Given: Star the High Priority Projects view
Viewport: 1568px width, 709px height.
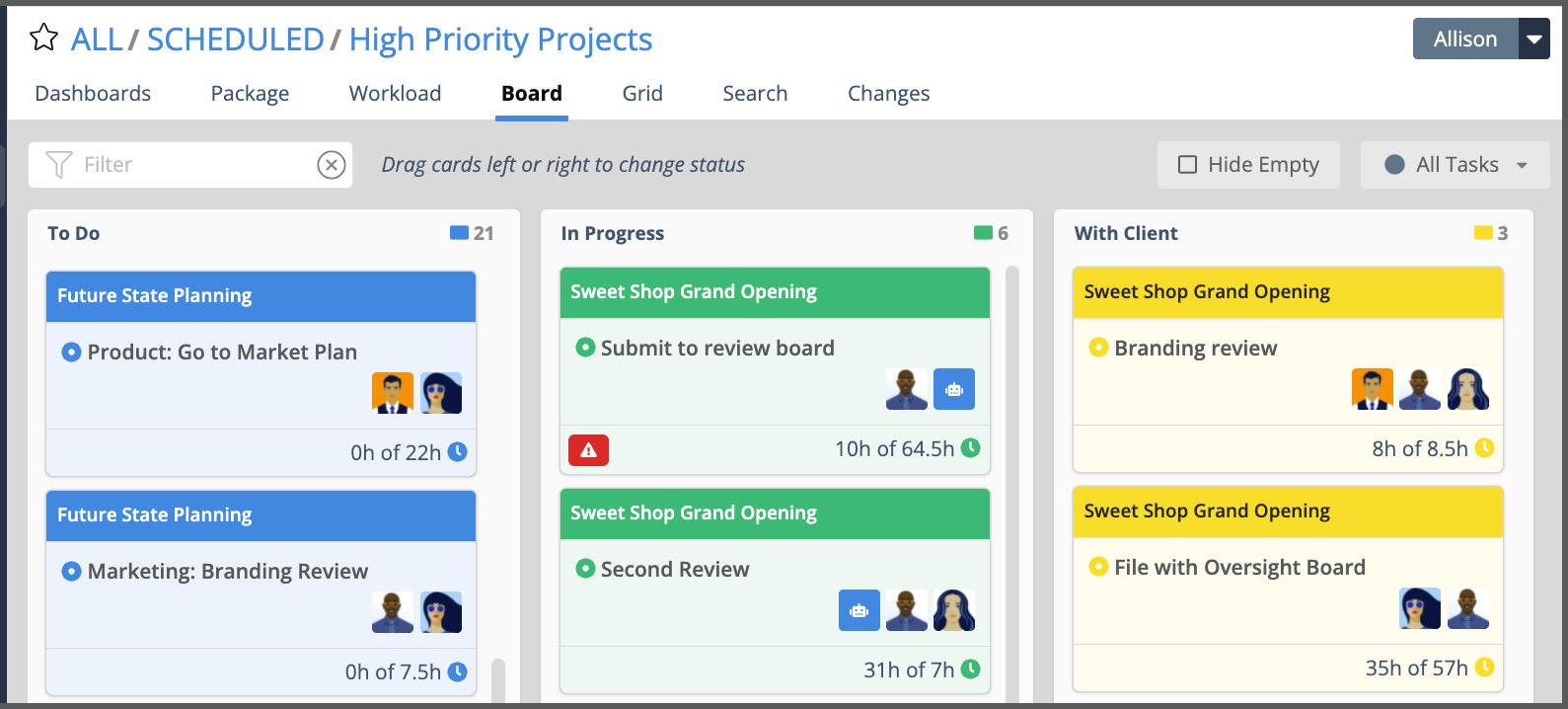Looking at the screenshot, I should coord(43,39).
